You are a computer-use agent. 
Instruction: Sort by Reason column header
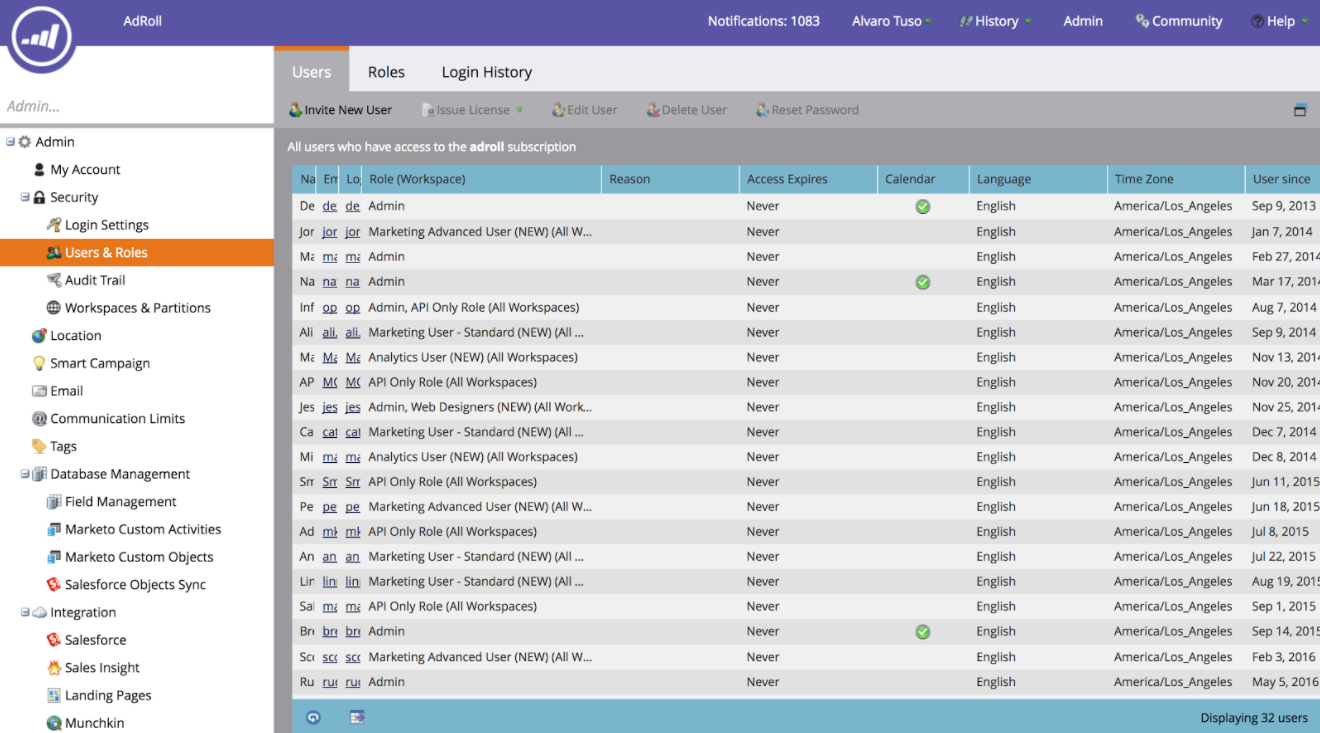point(670,179)
